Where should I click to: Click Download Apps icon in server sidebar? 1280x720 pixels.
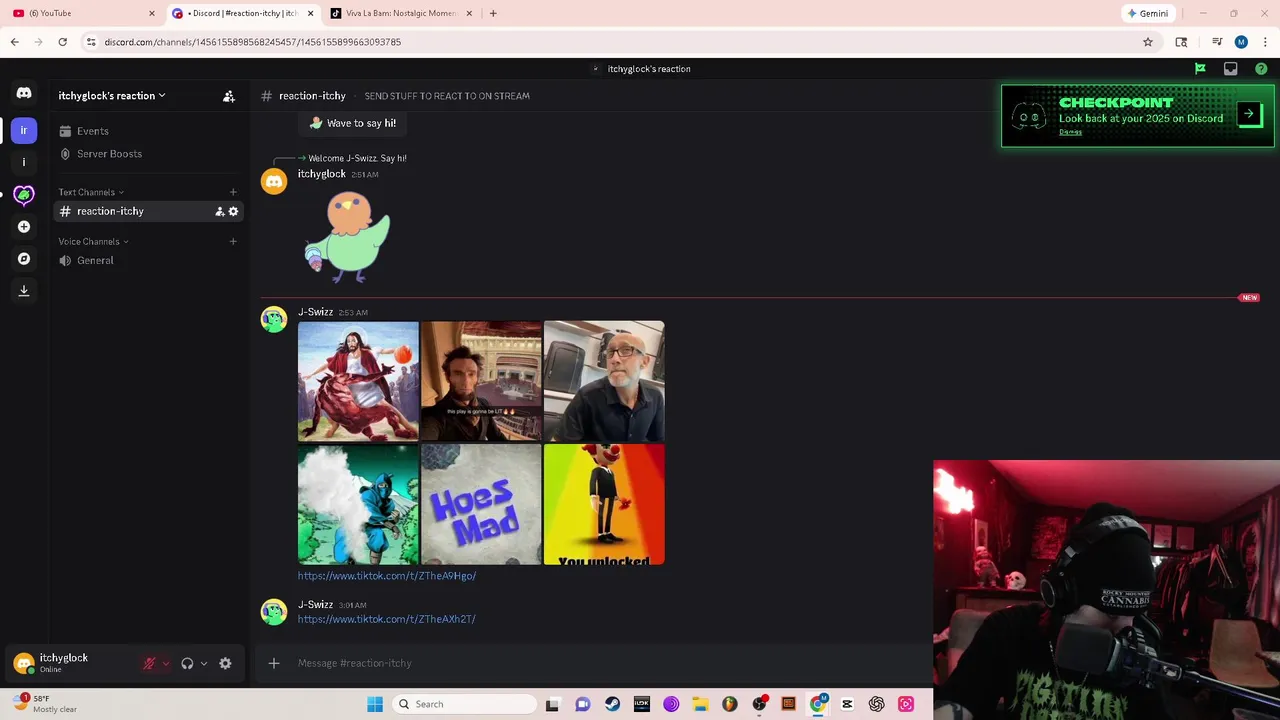tap(24, 291)
